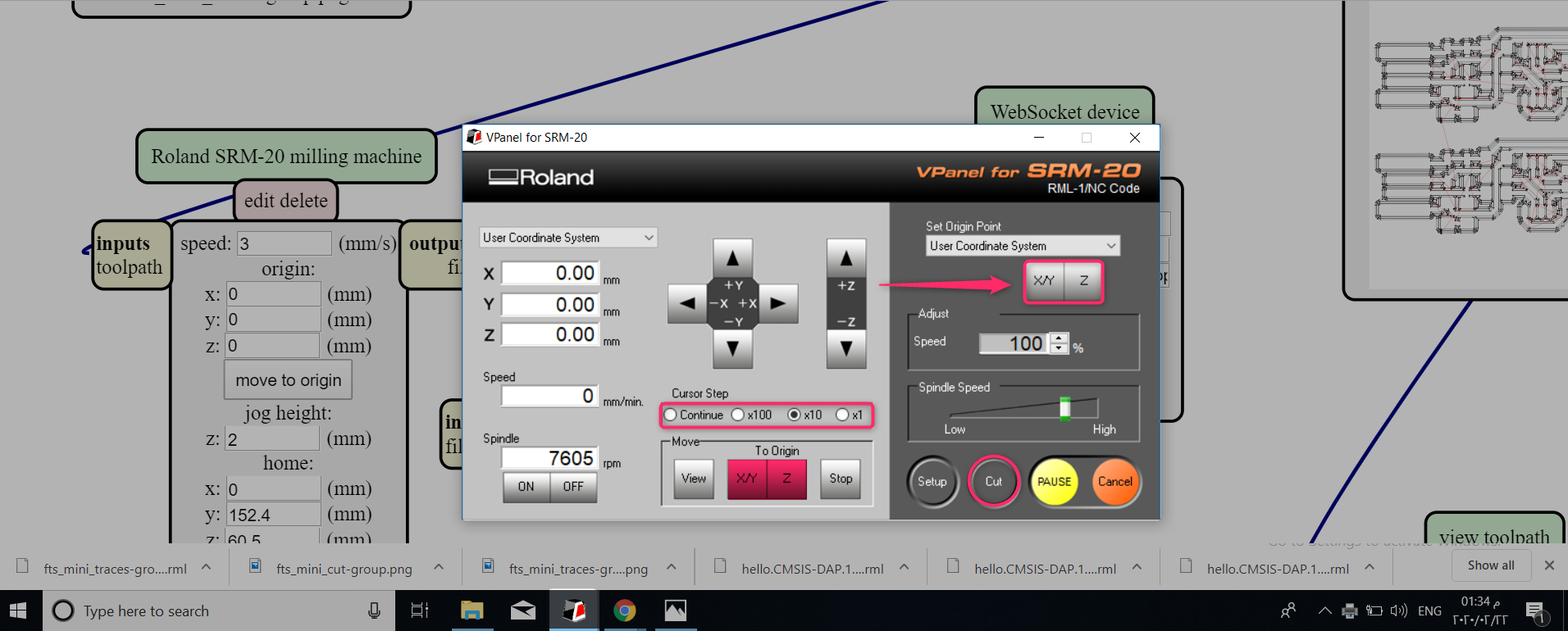The image size is (1568, 631).
Task: Open options for fts_mini_traces-gr....png download
Action: point(672,568)
